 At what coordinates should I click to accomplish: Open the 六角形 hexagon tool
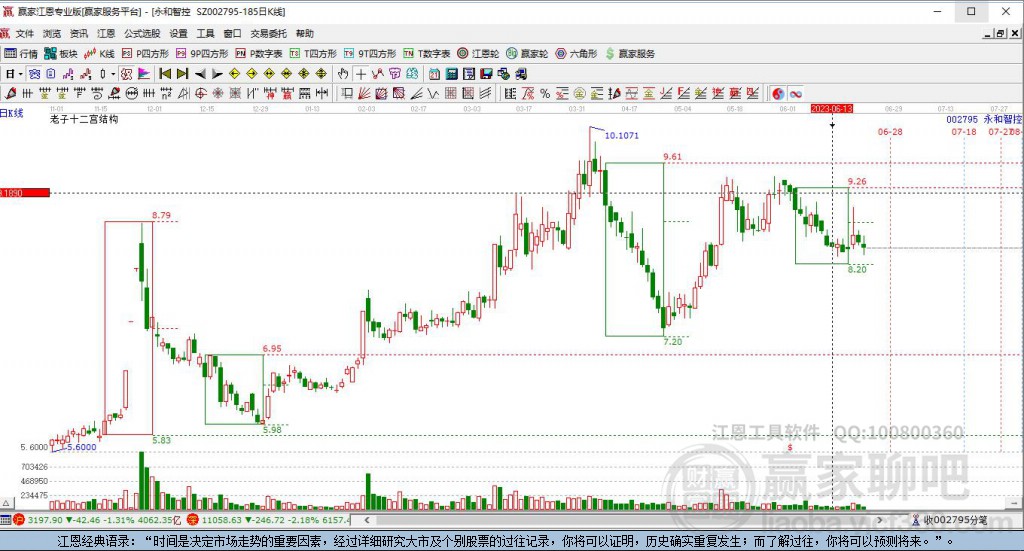click(x=576, y=54)
